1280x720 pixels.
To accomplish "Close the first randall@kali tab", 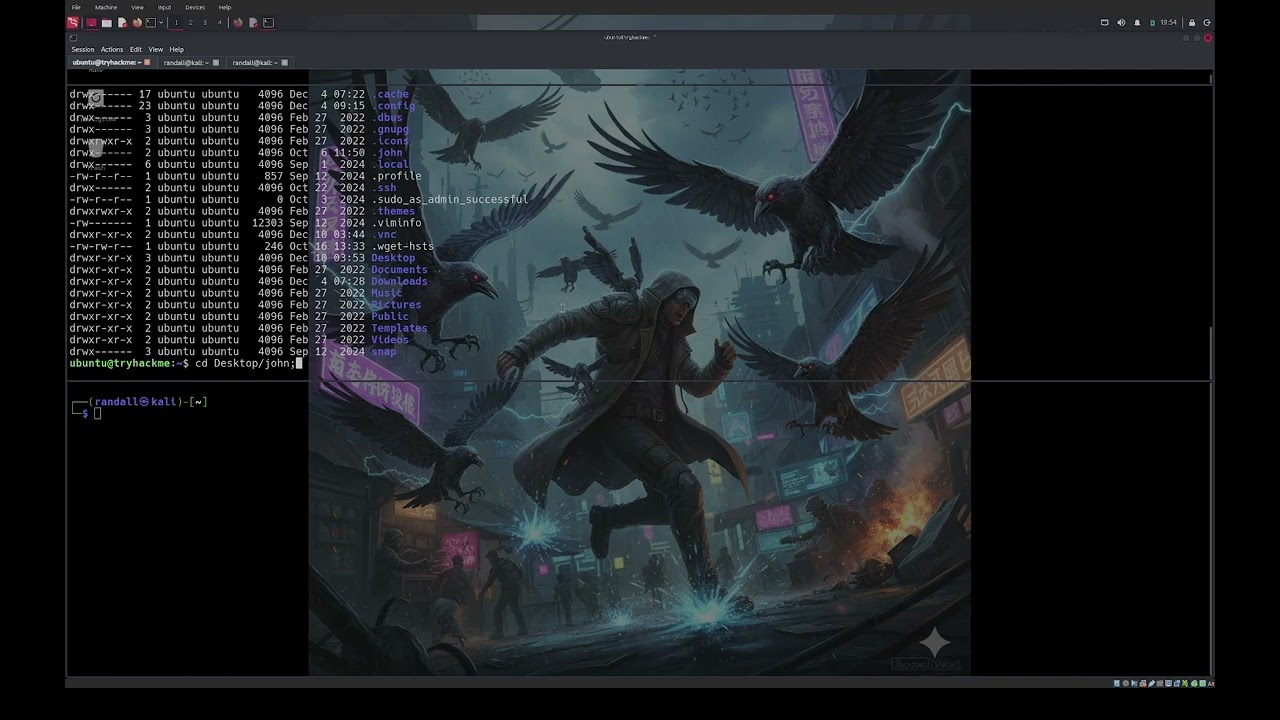I will pyautogui.click(x=215, y=62).
